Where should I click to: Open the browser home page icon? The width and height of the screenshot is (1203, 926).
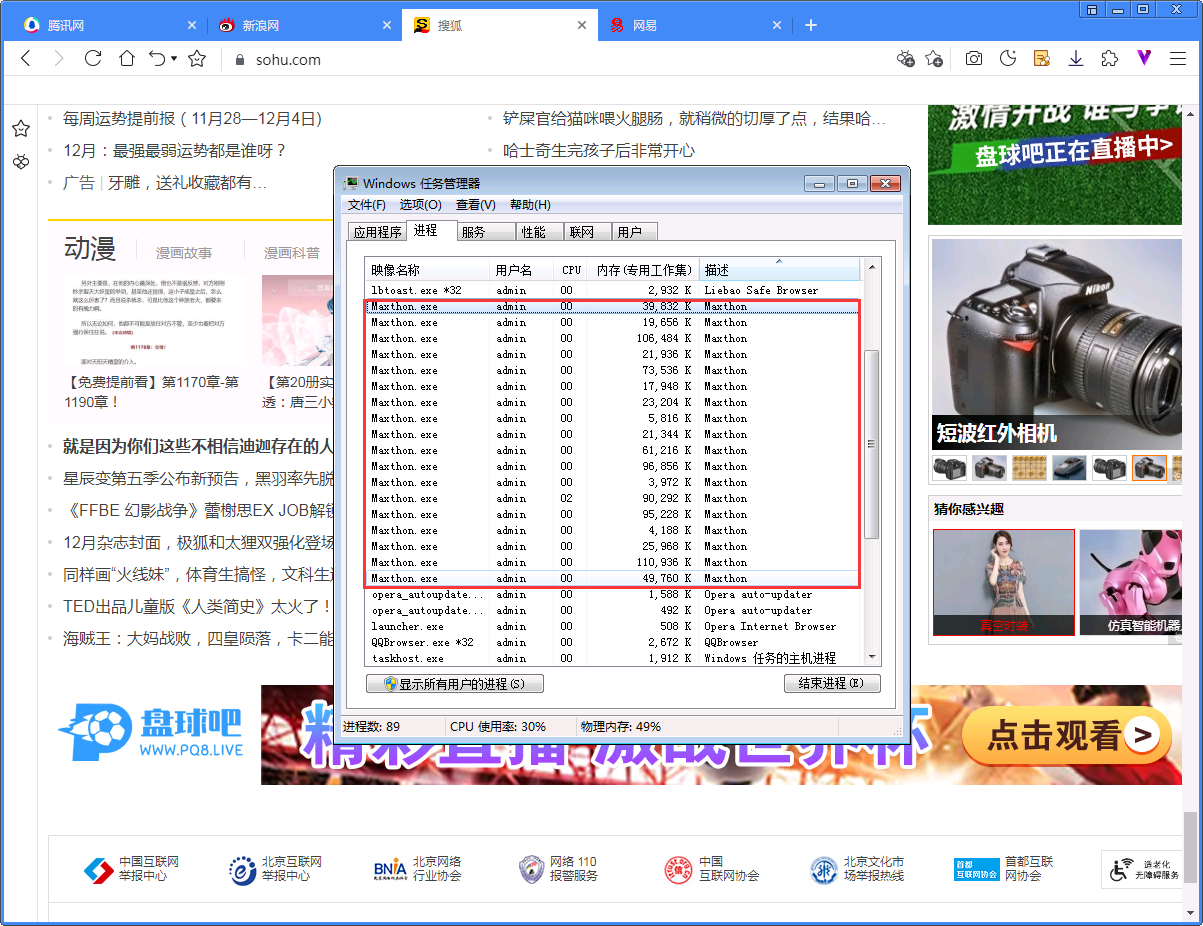tap(126, 59)
